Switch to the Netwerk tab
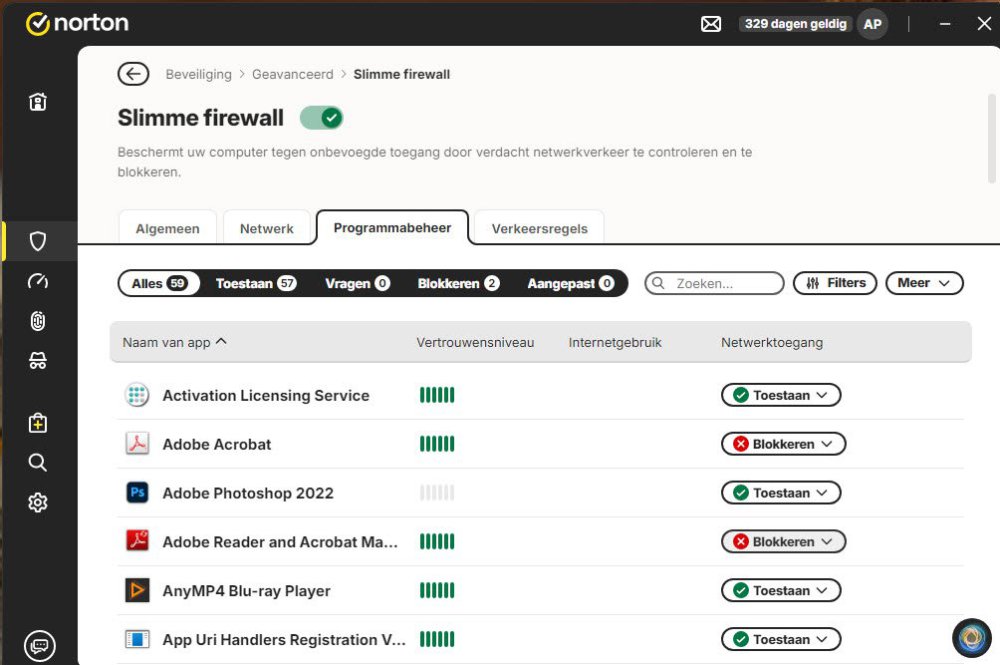 pyautogui.click(x=267, y=228)
